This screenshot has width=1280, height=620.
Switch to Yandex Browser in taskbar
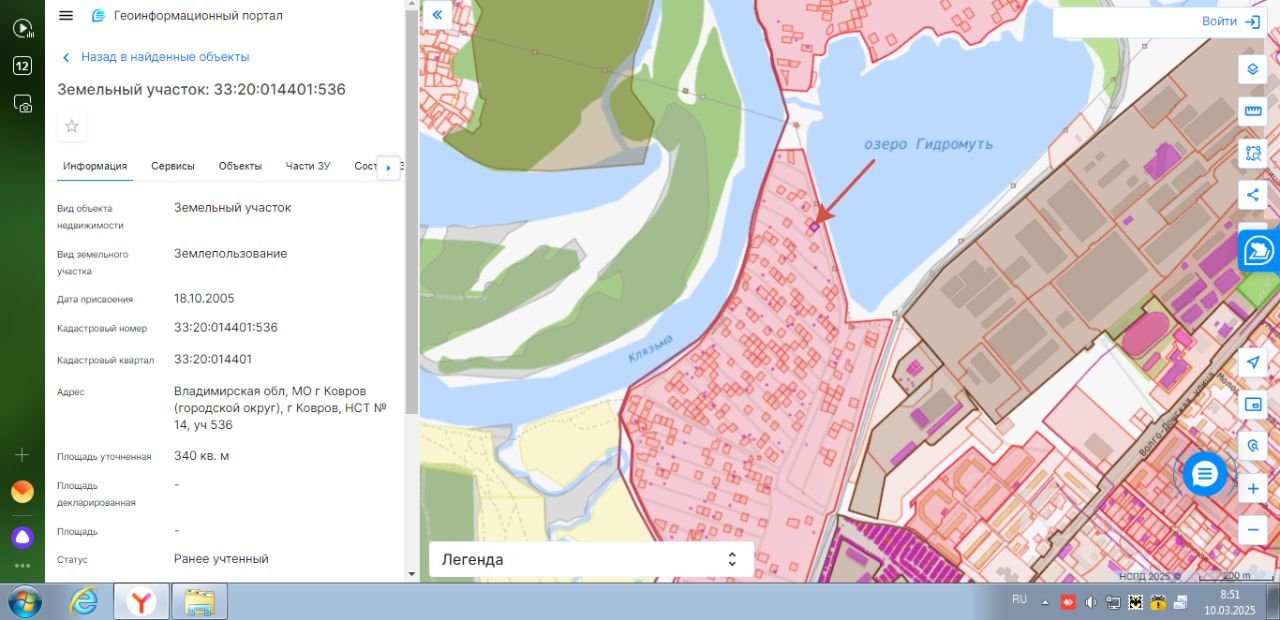142,601
